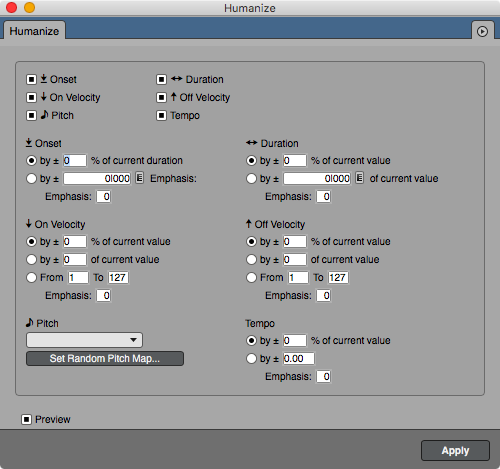The width and height of the screenshot is (500, 469).
Task: Enable the Preview checkbox
Action: click(x=27, y=419)
